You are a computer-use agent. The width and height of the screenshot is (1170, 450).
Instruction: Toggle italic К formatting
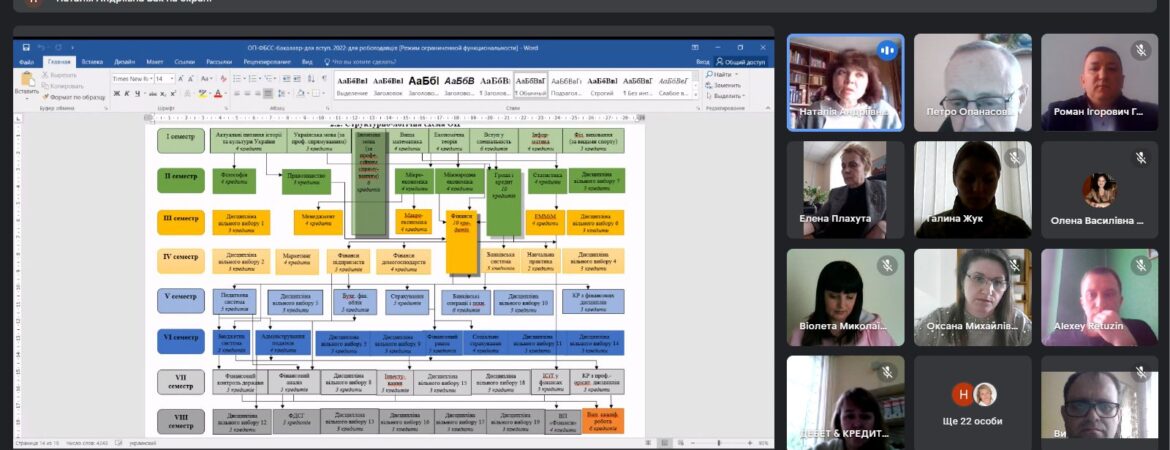[x=127, y=93]
